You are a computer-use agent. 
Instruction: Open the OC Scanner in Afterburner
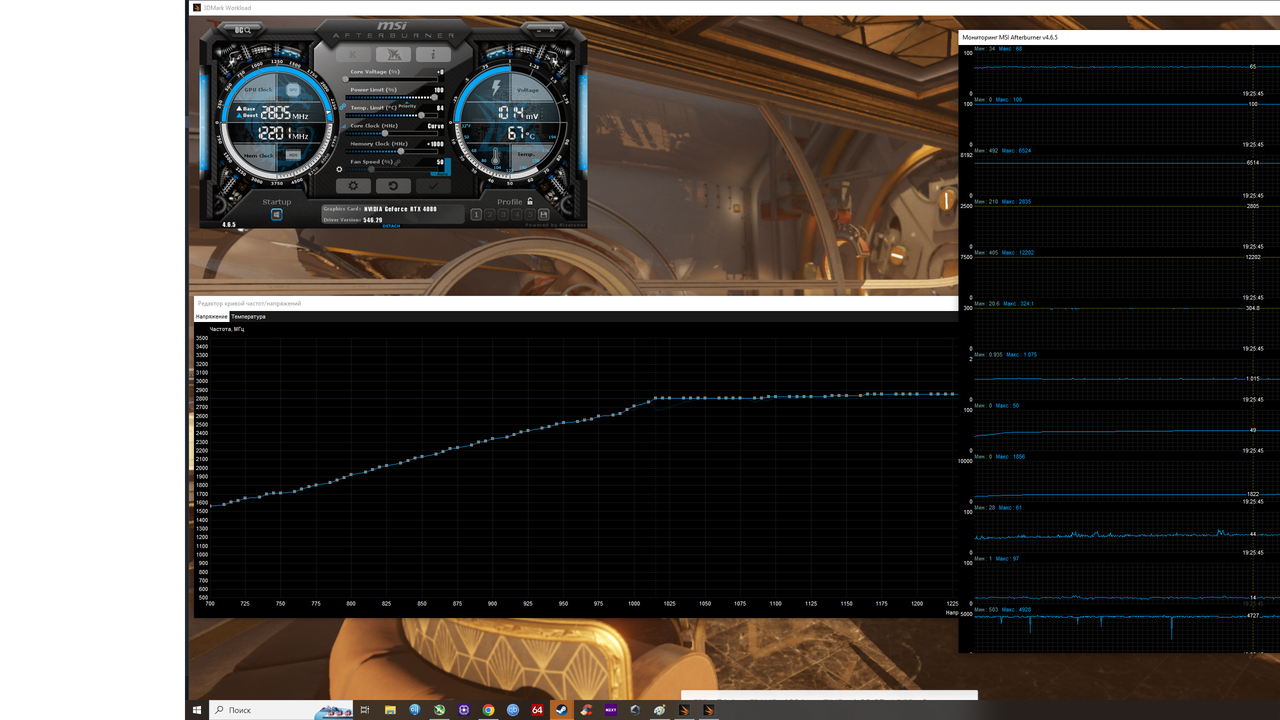(x=243, y=30)
